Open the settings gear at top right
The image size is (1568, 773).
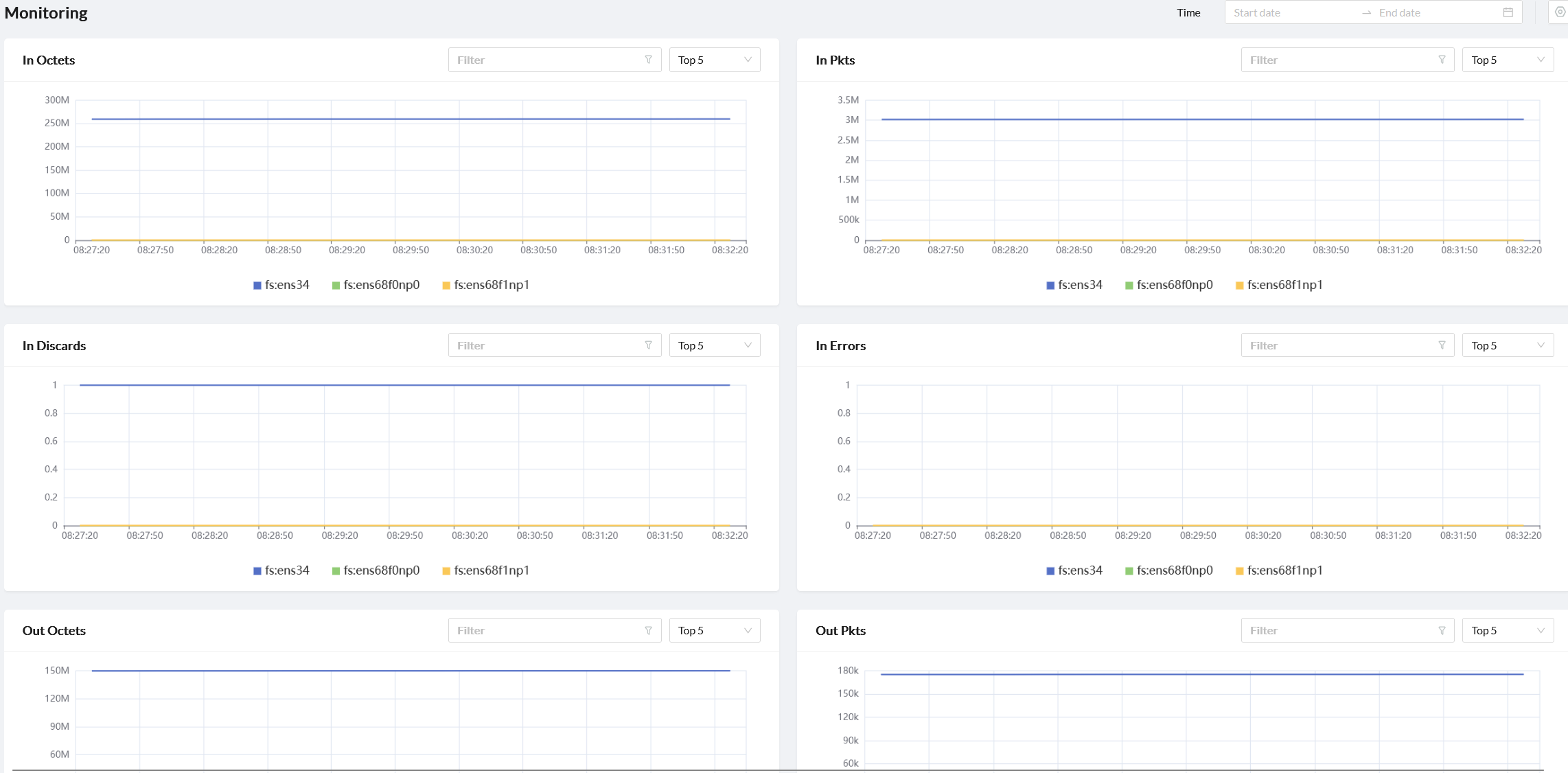[1560, 12]
